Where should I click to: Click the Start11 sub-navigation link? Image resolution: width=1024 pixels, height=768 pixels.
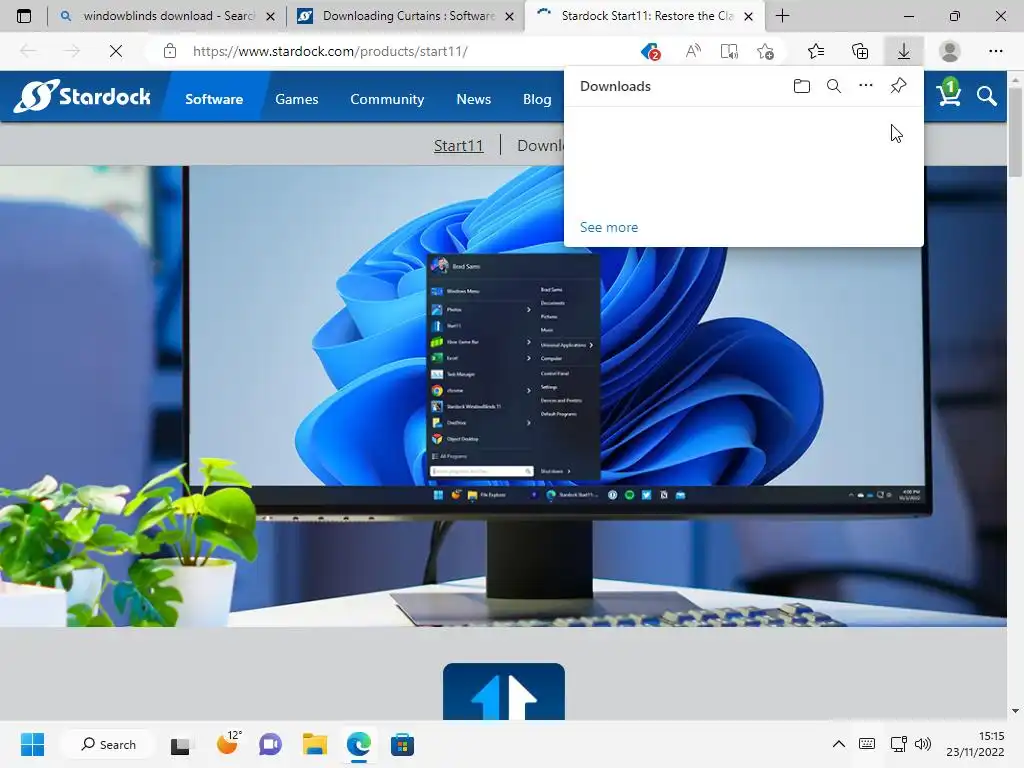click(458, 145)
